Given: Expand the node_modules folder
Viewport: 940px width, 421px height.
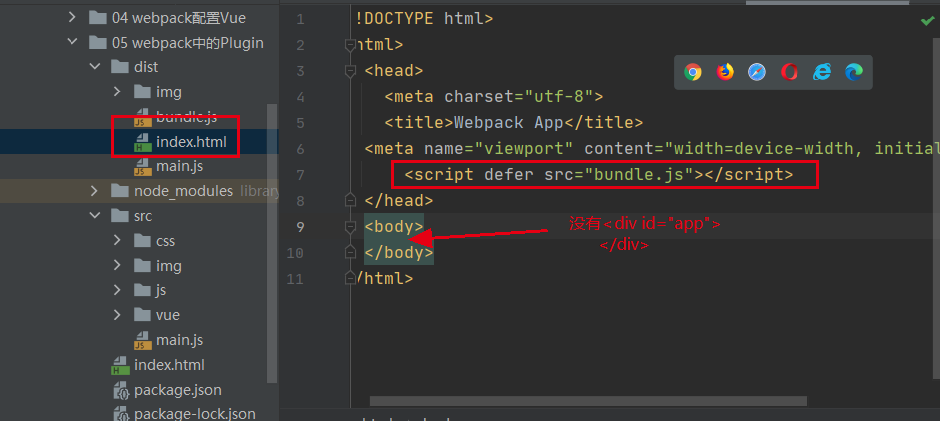Looking at the screenshot, I should (94, 191).
